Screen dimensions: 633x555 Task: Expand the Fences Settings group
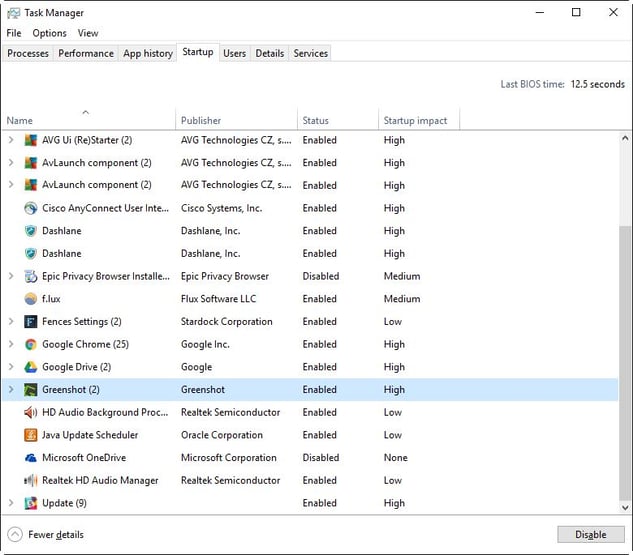(11, 322)
